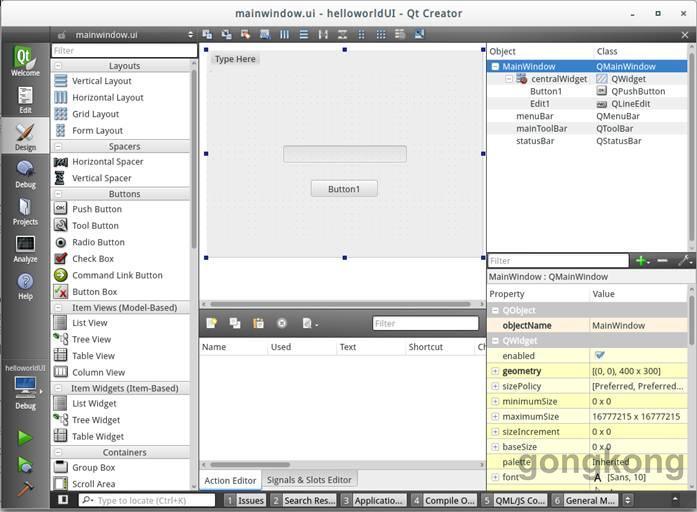The image size is (697, 512).
Task: Select the Edit Tab Order toolbar icon
Action: 265,34
